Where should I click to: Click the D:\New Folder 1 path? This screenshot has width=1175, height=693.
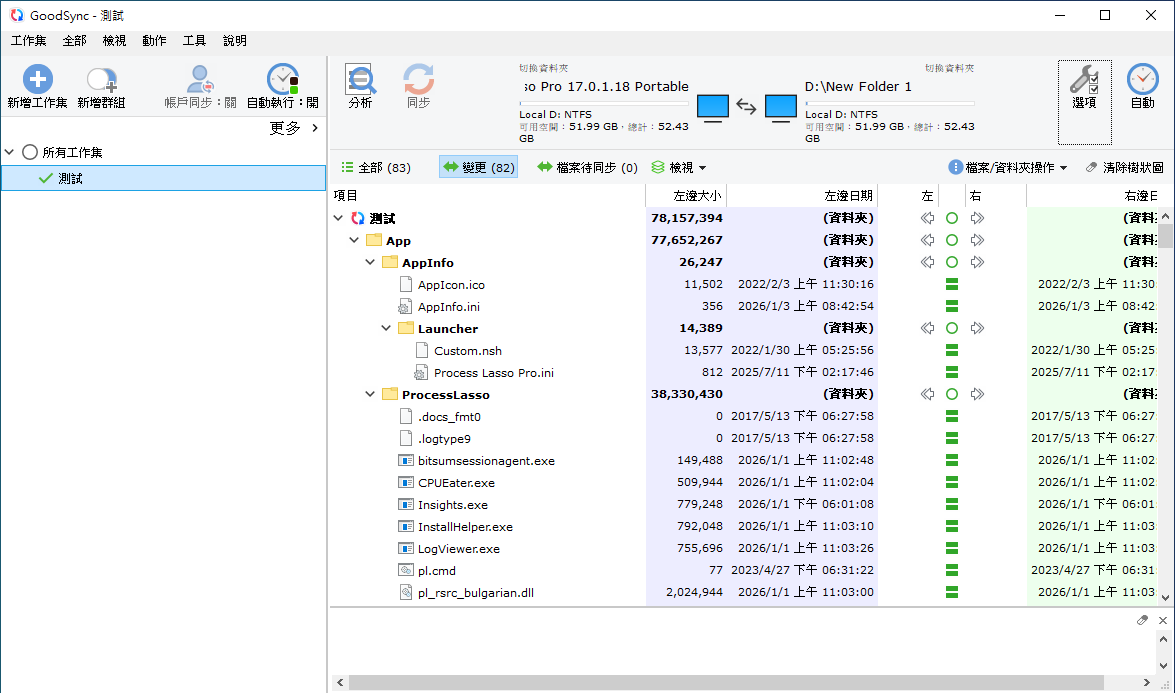(x=858, y=87)
